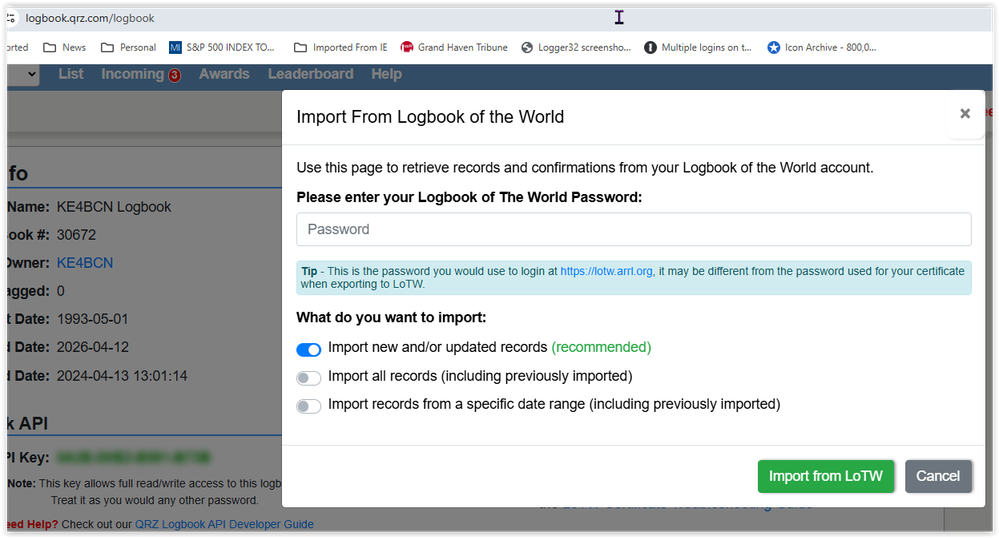
Task: Open the Logger32 screenshot bookmark
Action: [576, 47]
